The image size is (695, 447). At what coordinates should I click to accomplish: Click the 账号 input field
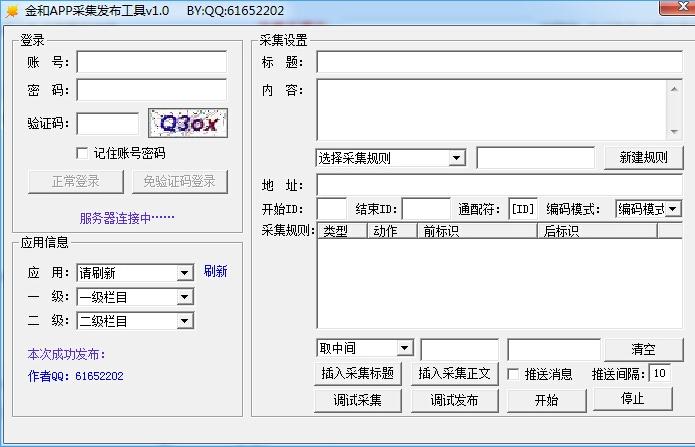[151, 62]
